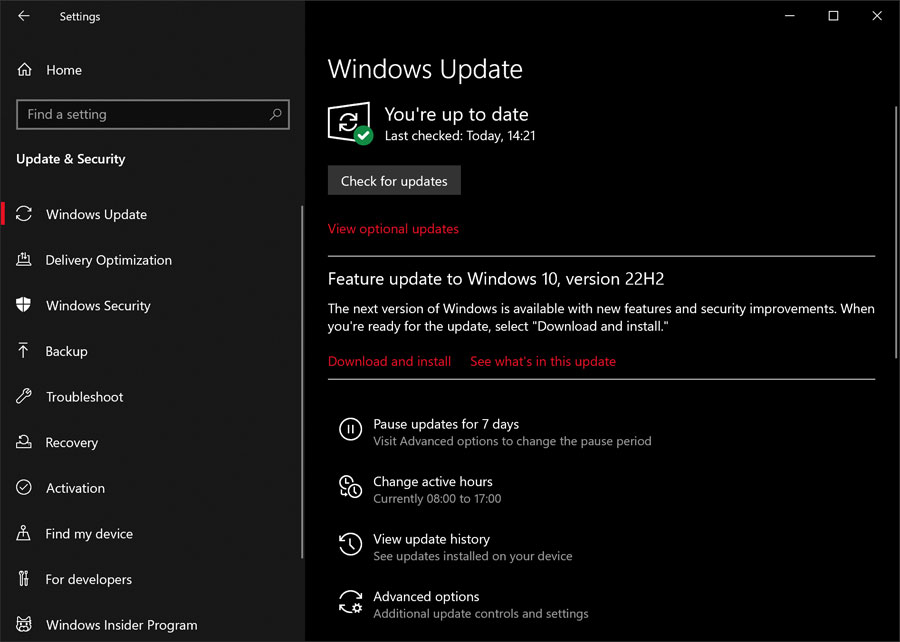The width and height of the screenshot is (900, 642).
Task: Click the Windows Update page heading
Action: pos(425,69)
